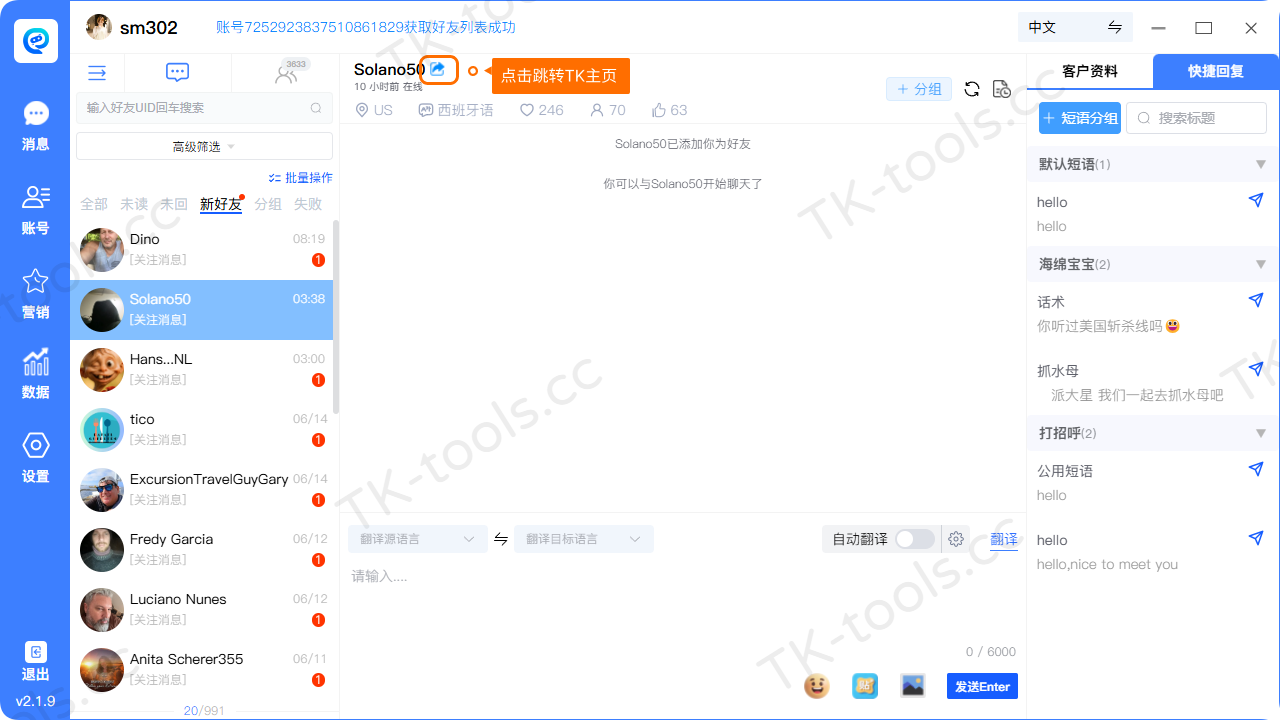Image resolution: width=1280 pixels, height=720 pixels.
Task: Open the chat with Anita Scherer355
Action: [201, 670]
